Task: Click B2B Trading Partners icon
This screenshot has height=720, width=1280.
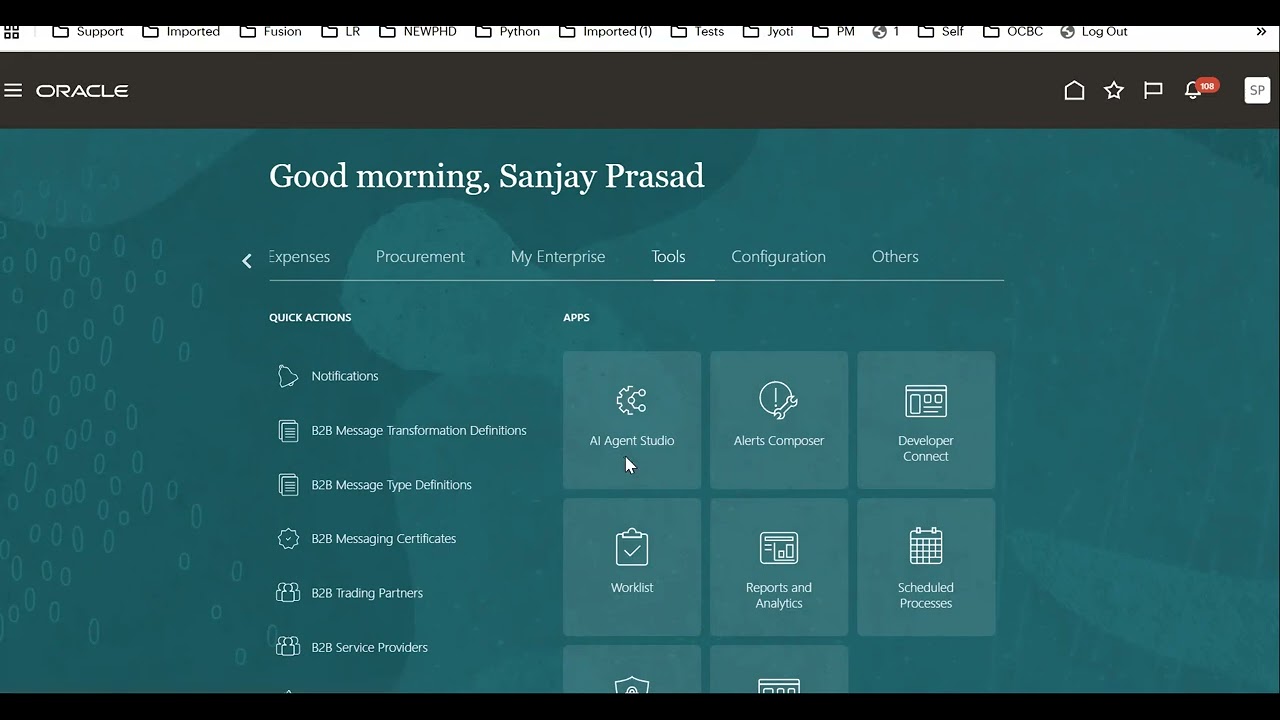Action: (x=288, y=593)
